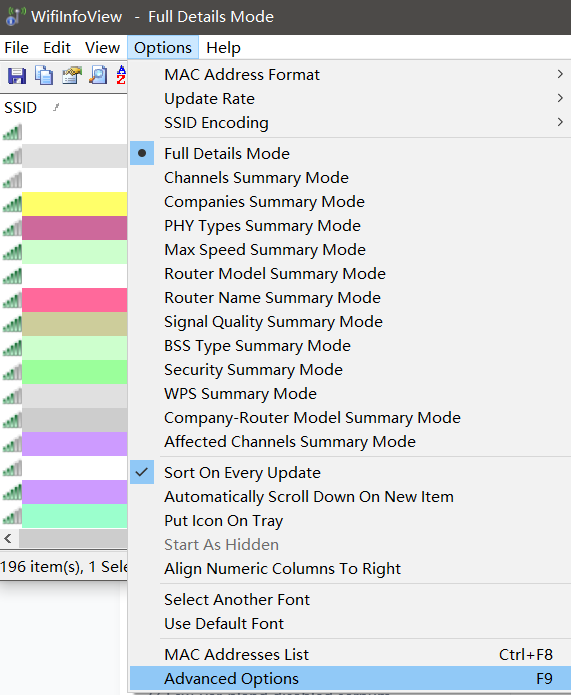Switch to BSS Type Summary Mode

click(x=350, y=345)
